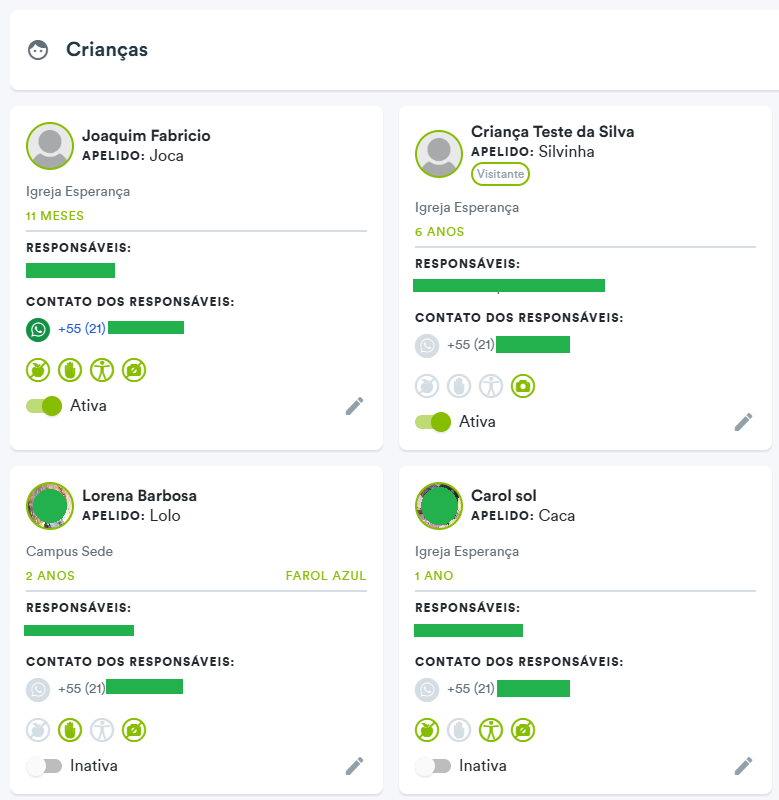Edit Criança Teste da Silva via pencil
The width and height of the screenshot is (779, 800).
coord(743,422)
